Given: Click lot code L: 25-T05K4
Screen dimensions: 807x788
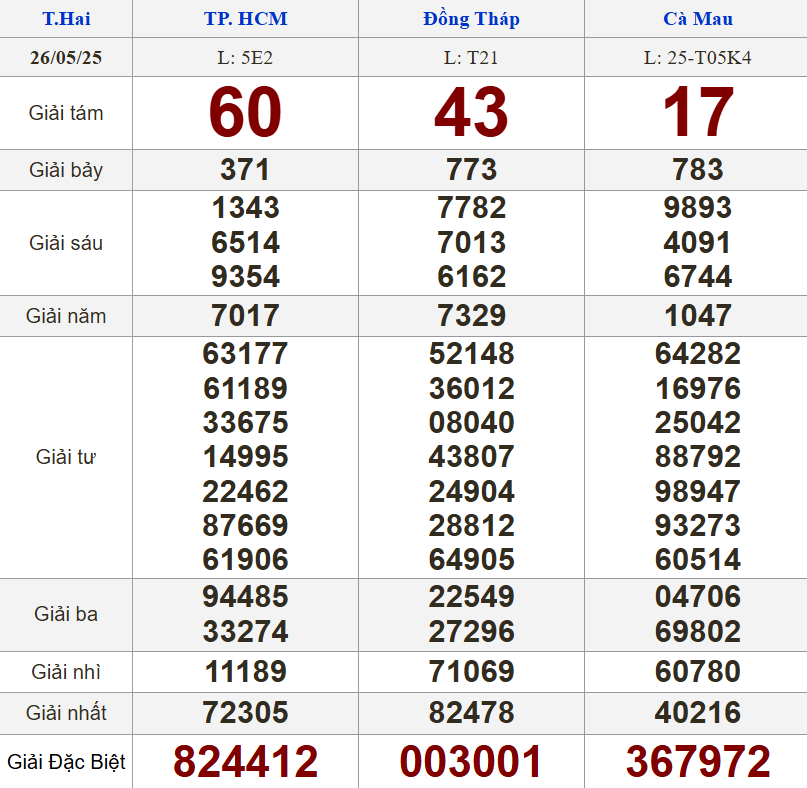Looking at the screenshot, I should (697, 57).
